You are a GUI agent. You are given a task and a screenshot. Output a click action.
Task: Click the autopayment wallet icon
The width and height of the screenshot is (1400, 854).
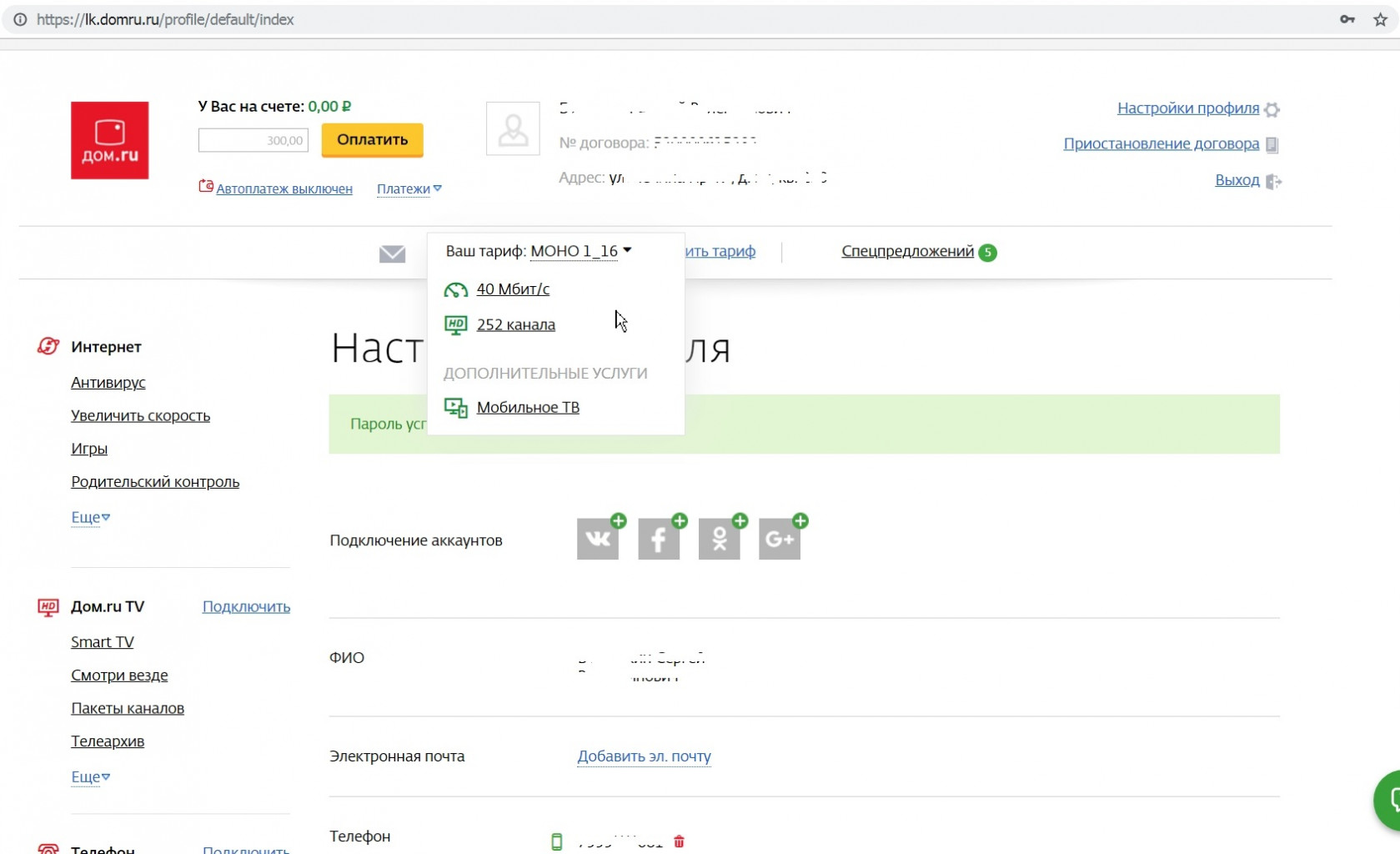pos(206,186)
